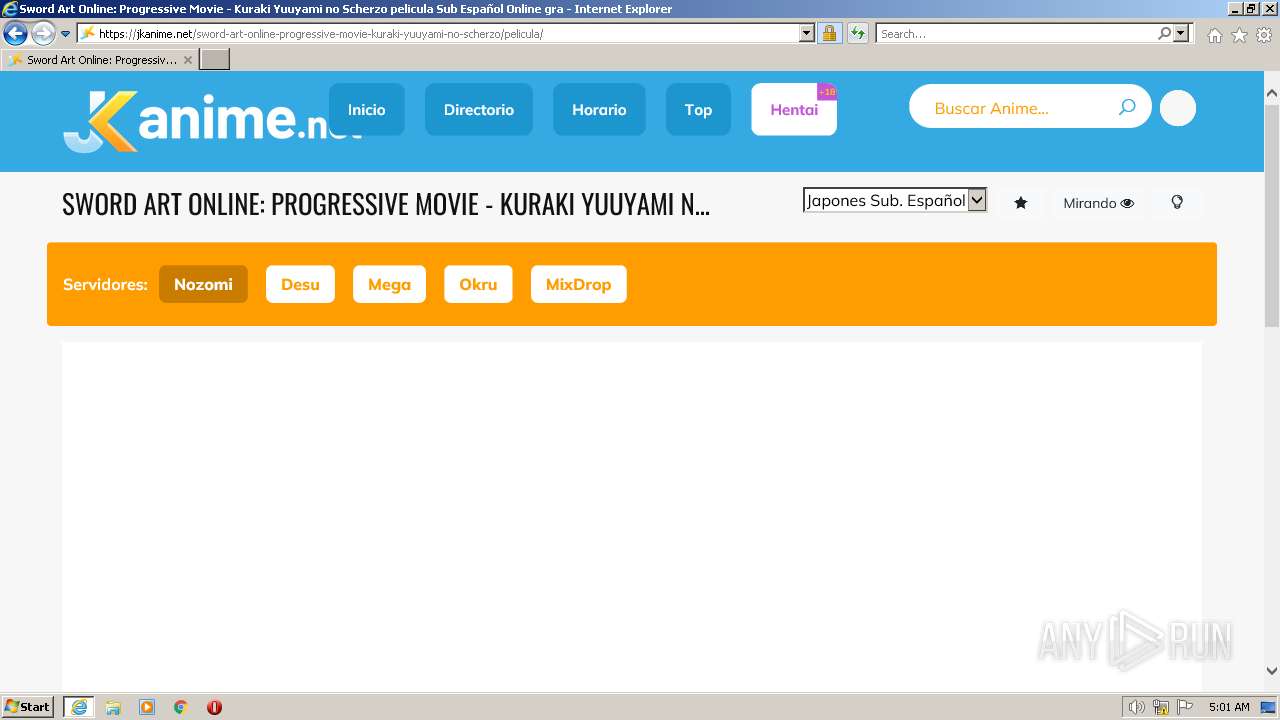The width and height of the screenshot is (1280, 720).
Task: Click the refresh page icon
Action: [858, 33]
